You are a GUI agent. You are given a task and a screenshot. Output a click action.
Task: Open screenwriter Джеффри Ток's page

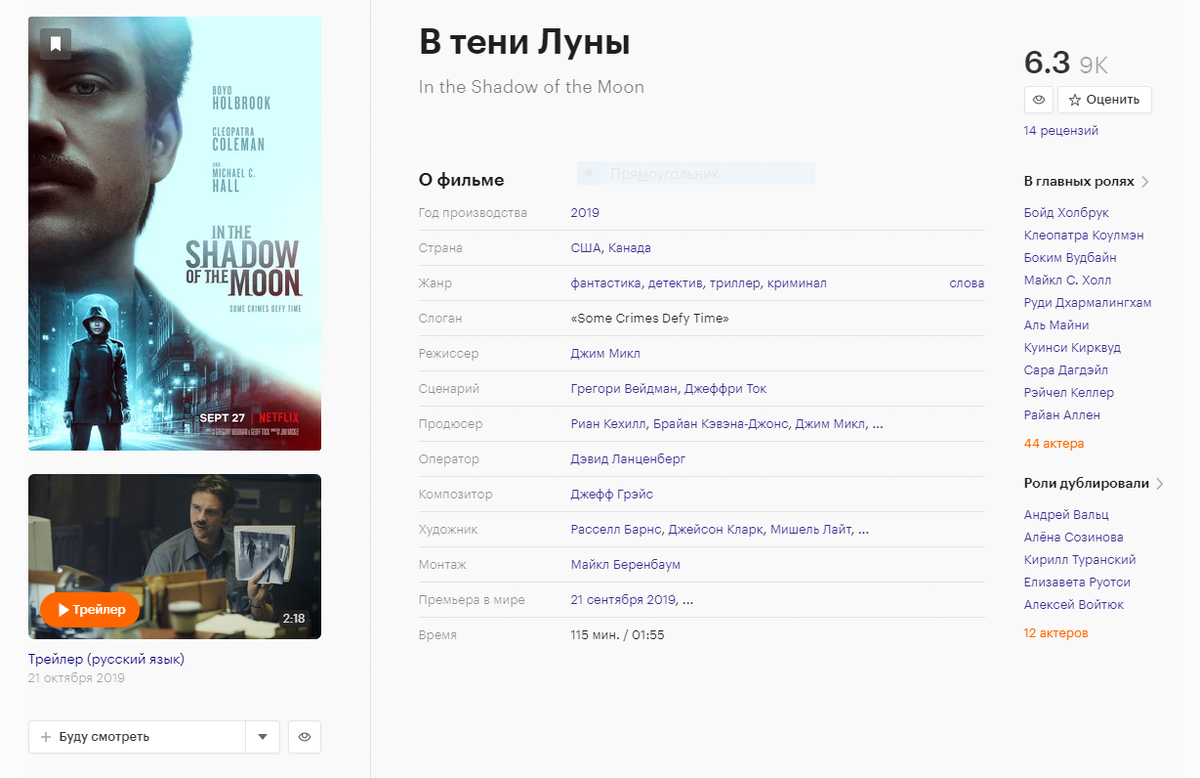726,389
